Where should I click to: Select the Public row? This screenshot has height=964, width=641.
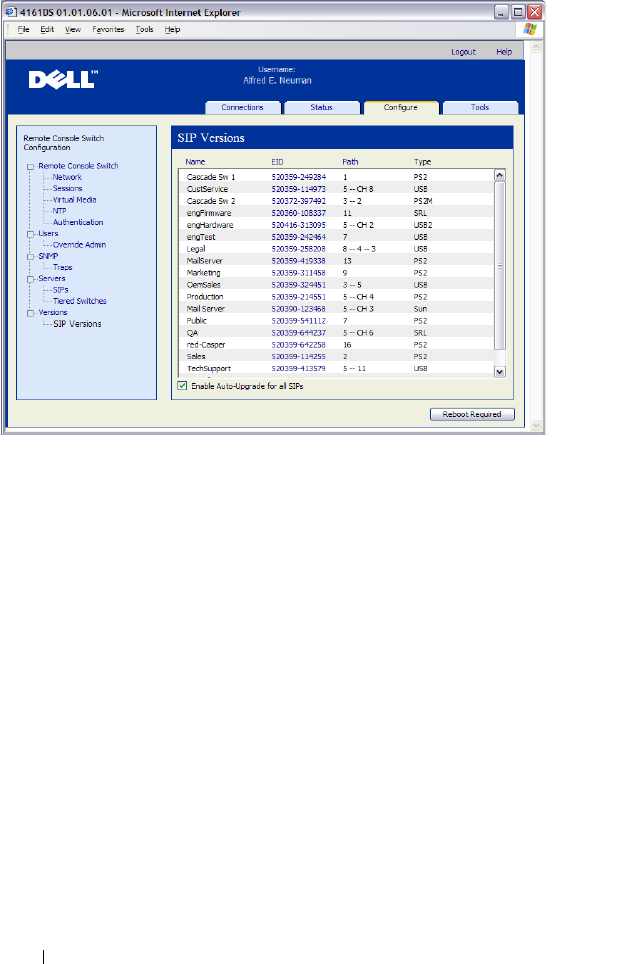tap(336, 321)
